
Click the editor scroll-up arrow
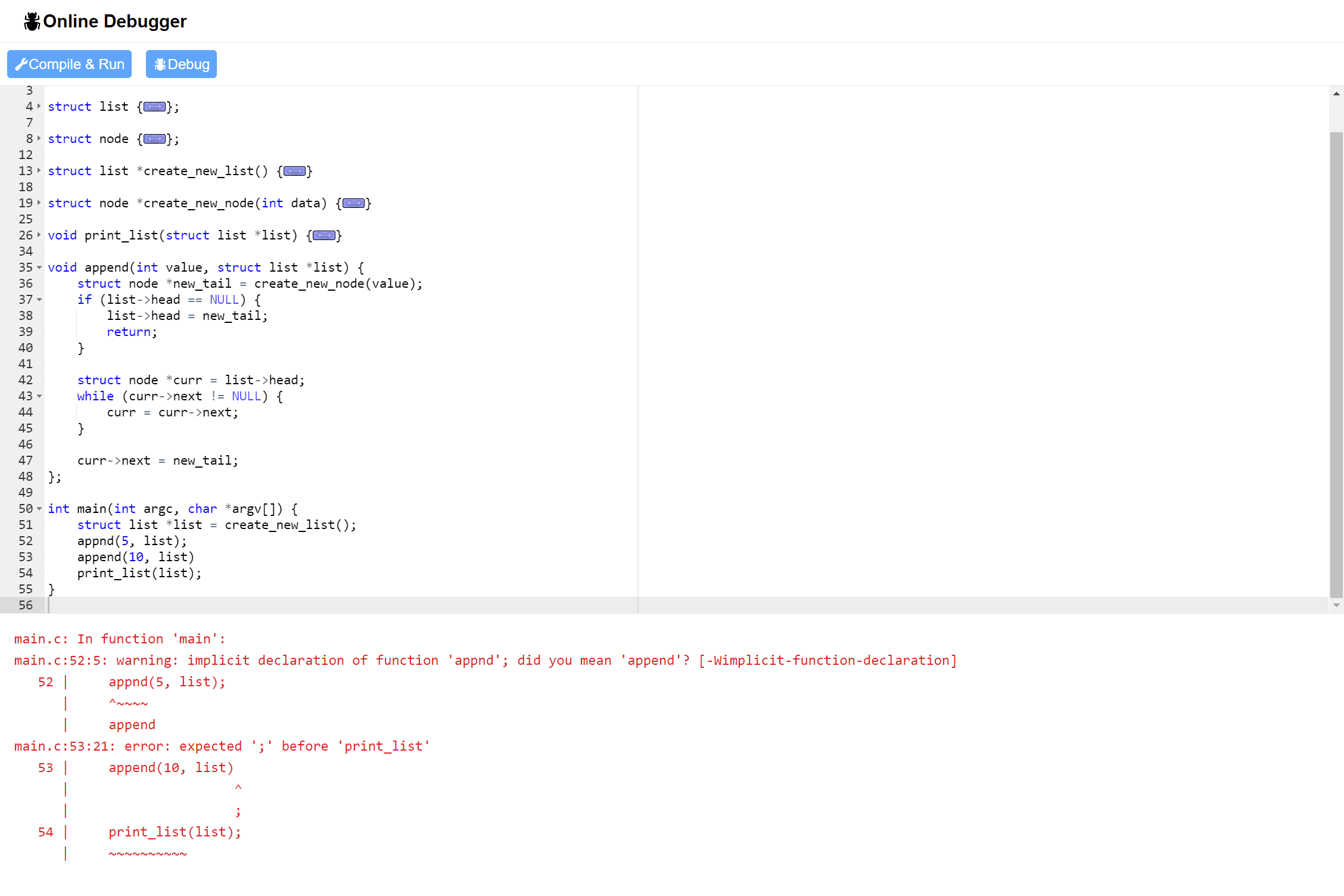(x=1336, y=94)
